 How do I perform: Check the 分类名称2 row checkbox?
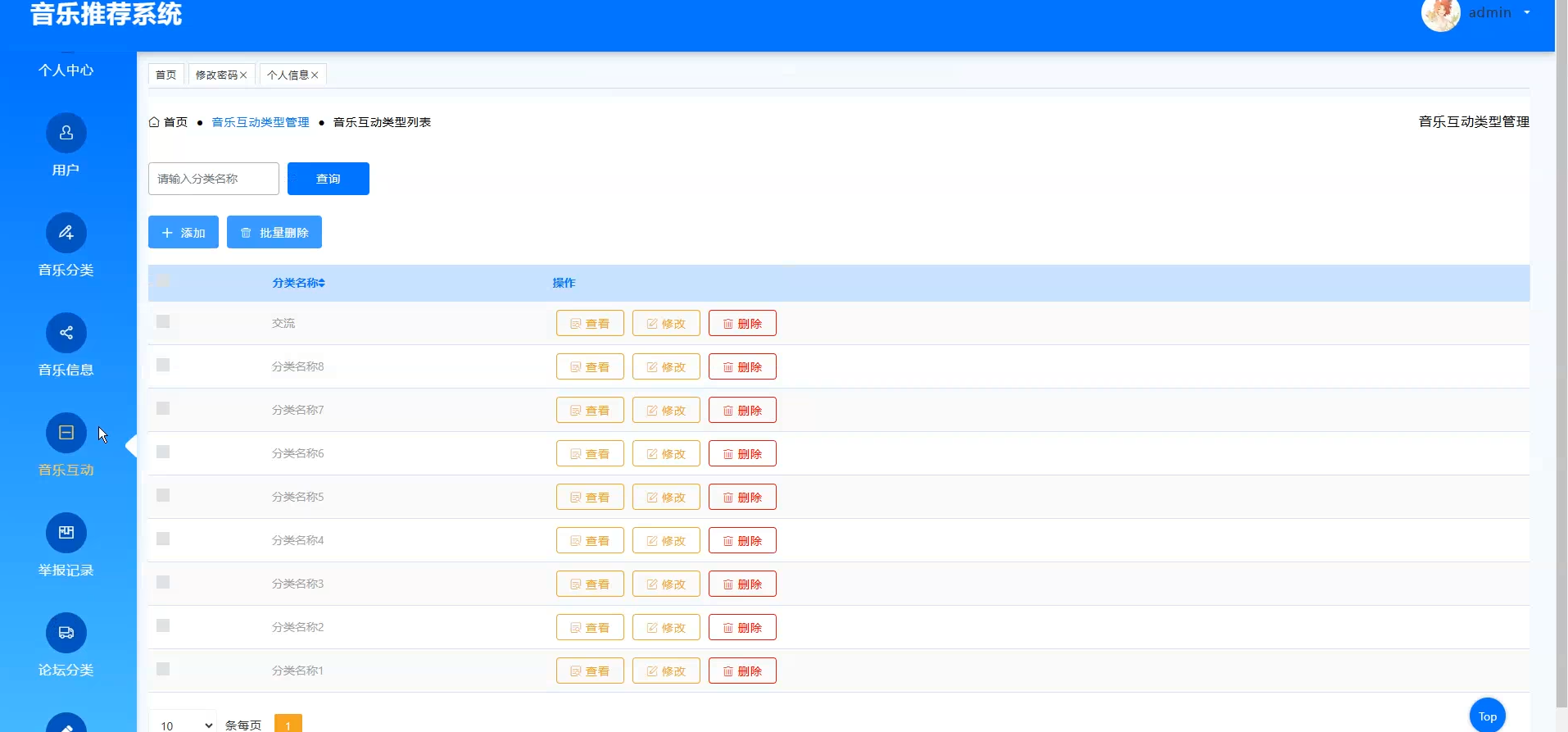coord(163,625)
